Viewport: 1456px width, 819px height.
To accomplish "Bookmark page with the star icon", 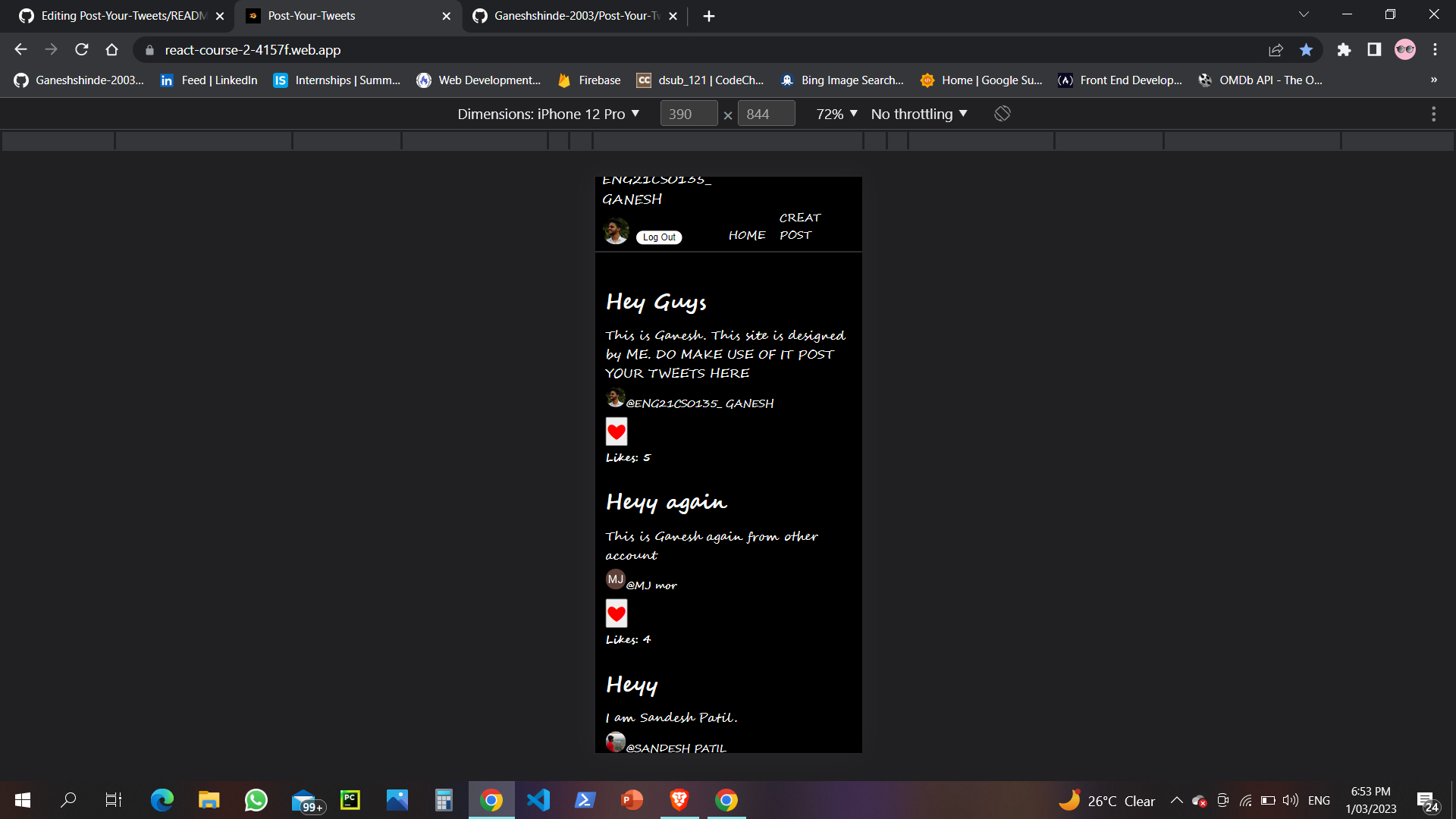I will [x=1306, y=50].
